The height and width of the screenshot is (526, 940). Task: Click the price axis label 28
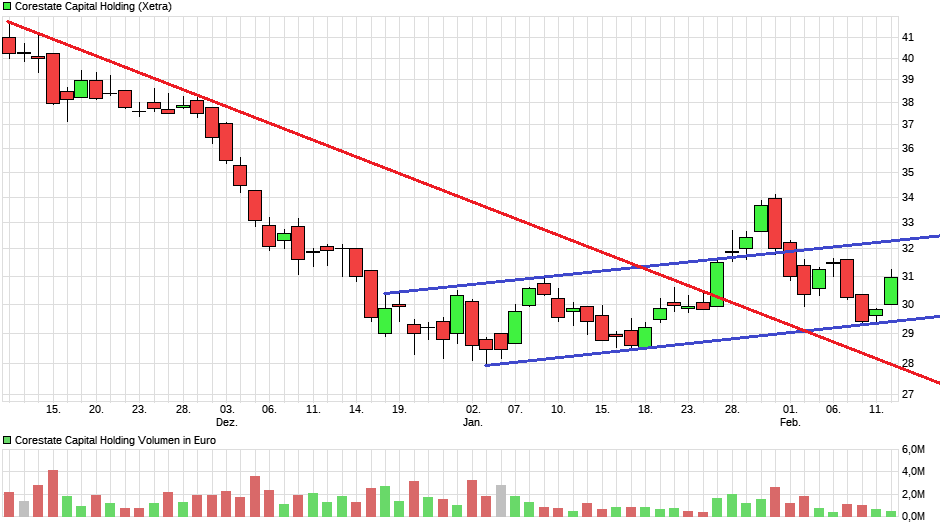coord(908,363)
